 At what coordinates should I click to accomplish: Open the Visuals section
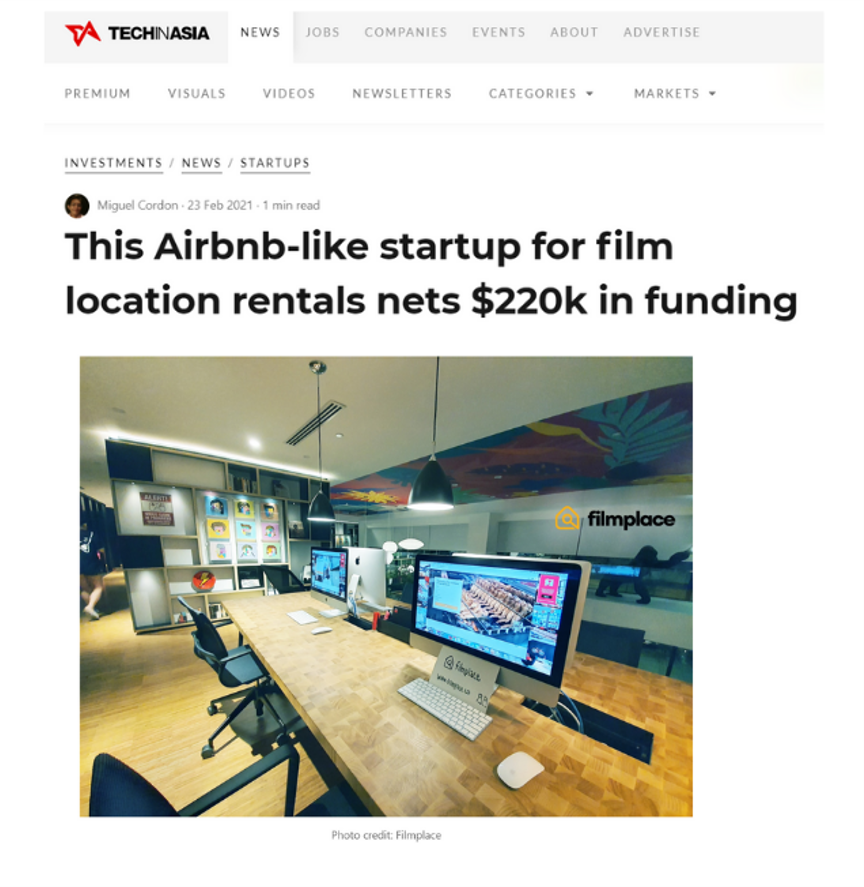[196, 93]
